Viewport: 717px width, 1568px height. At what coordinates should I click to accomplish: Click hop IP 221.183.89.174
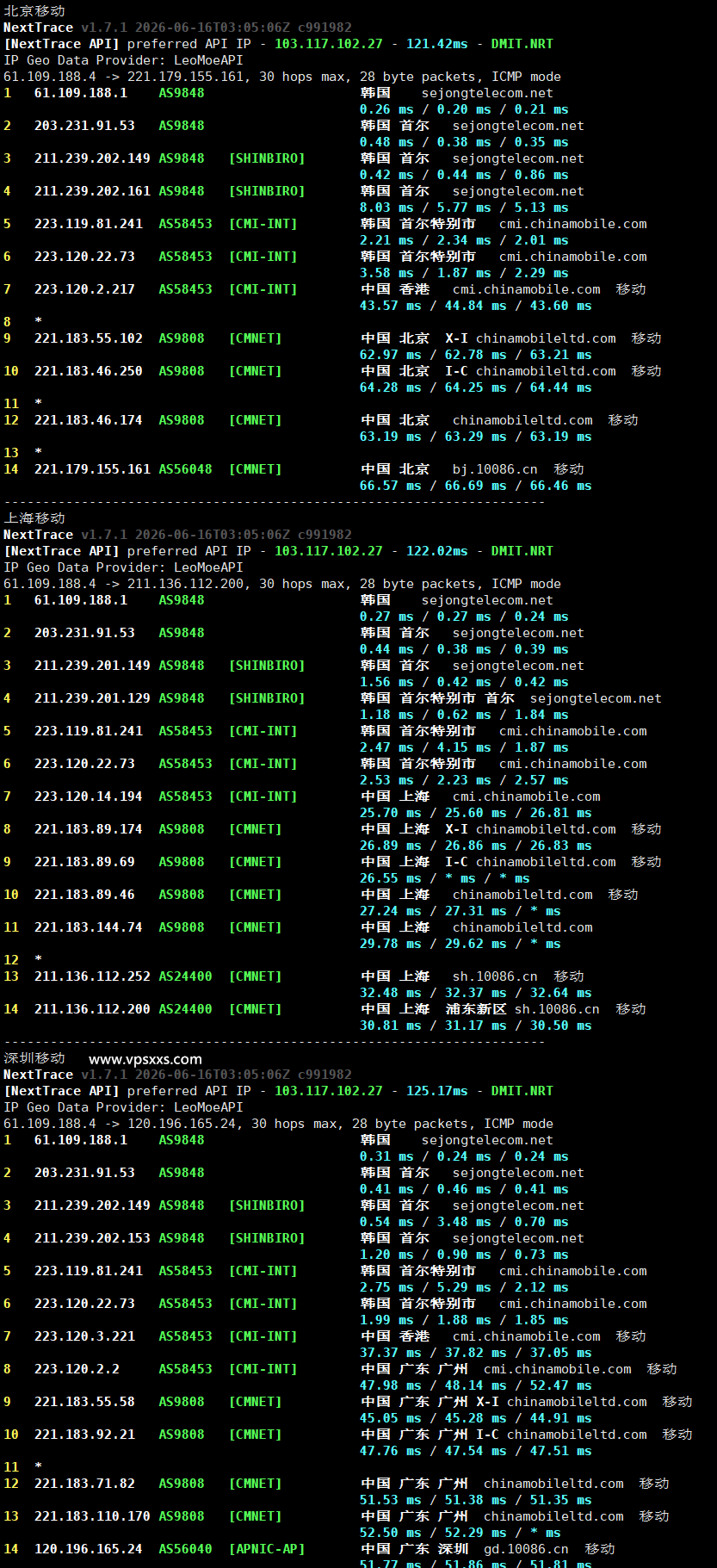[89, 829]
